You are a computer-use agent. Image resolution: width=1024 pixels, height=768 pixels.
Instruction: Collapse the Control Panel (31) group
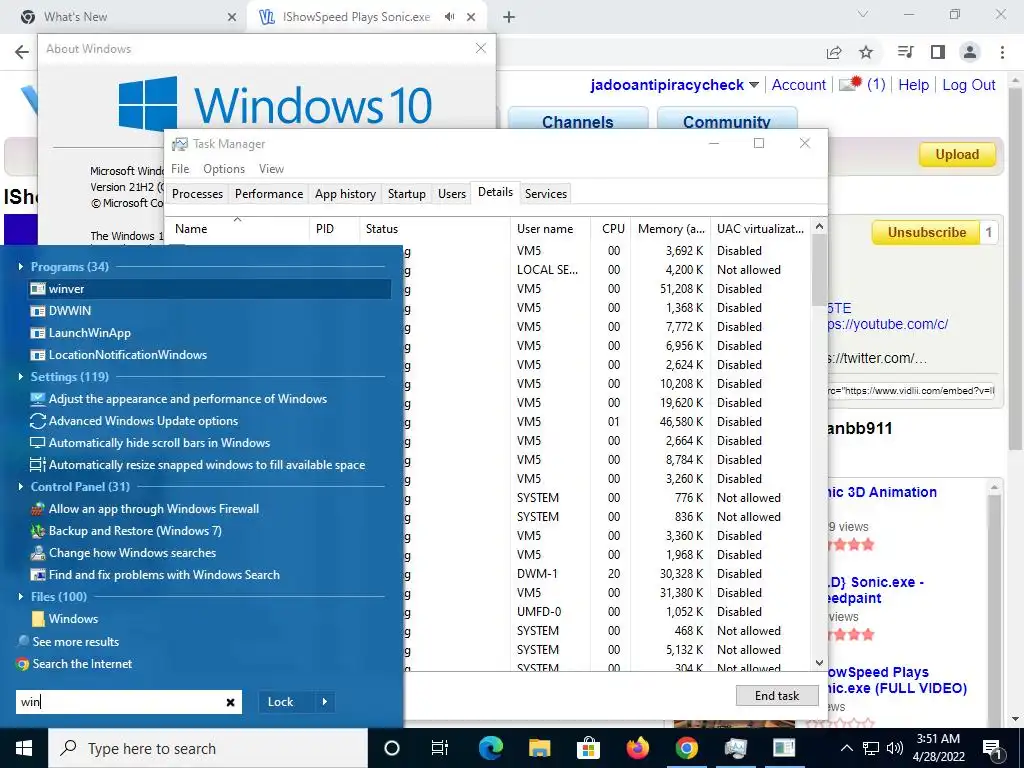[x=21, y=487]
